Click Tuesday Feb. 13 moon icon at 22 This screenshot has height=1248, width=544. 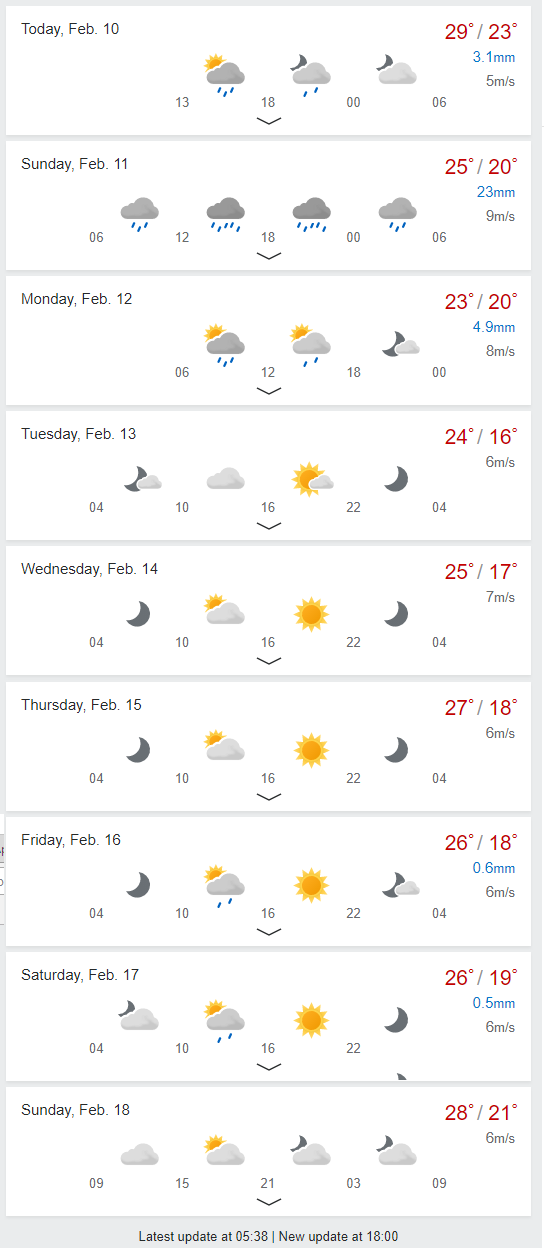[x=398, y=479]
